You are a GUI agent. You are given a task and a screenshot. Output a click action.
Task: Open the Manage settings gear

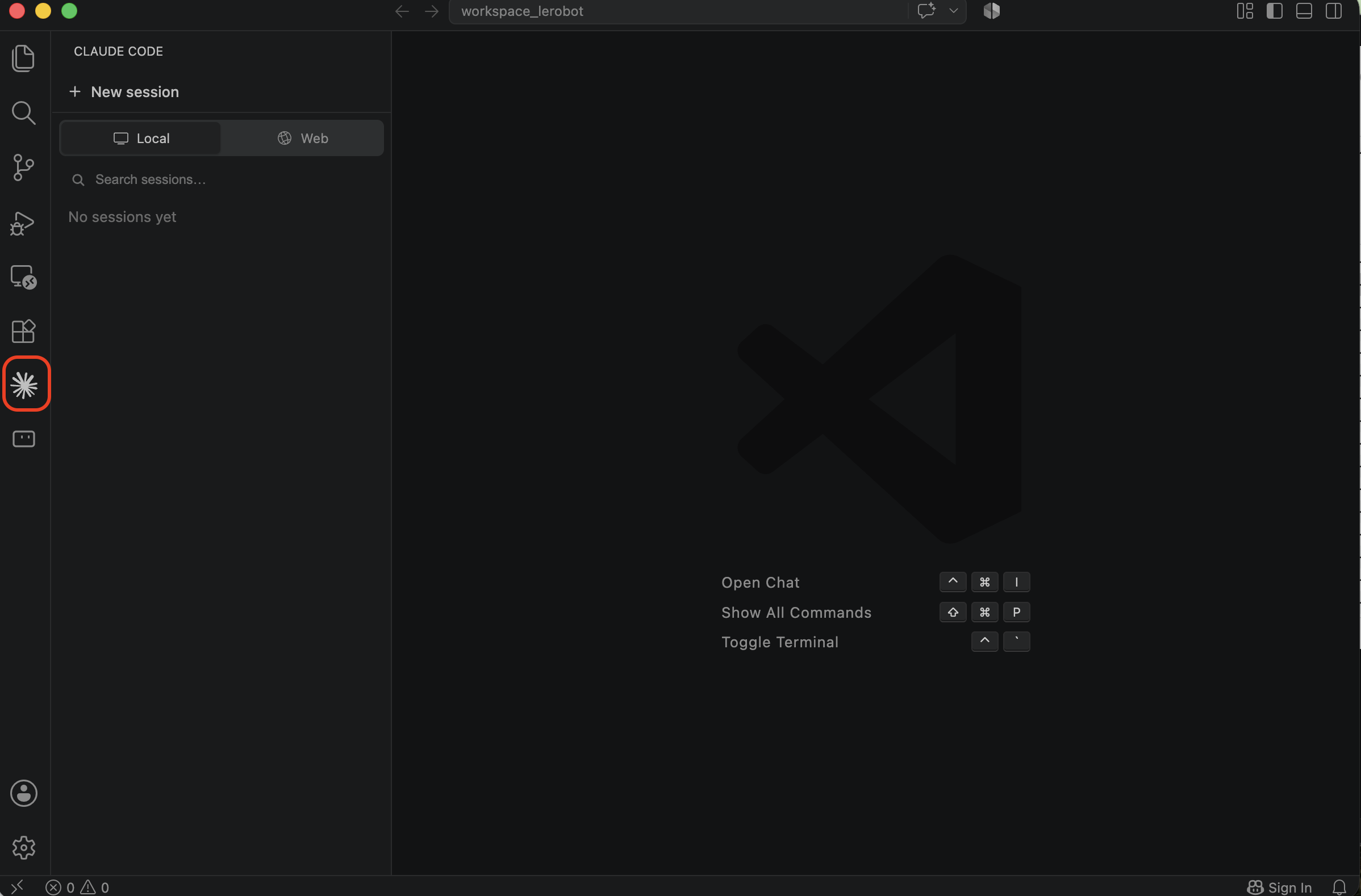point(23,847)
